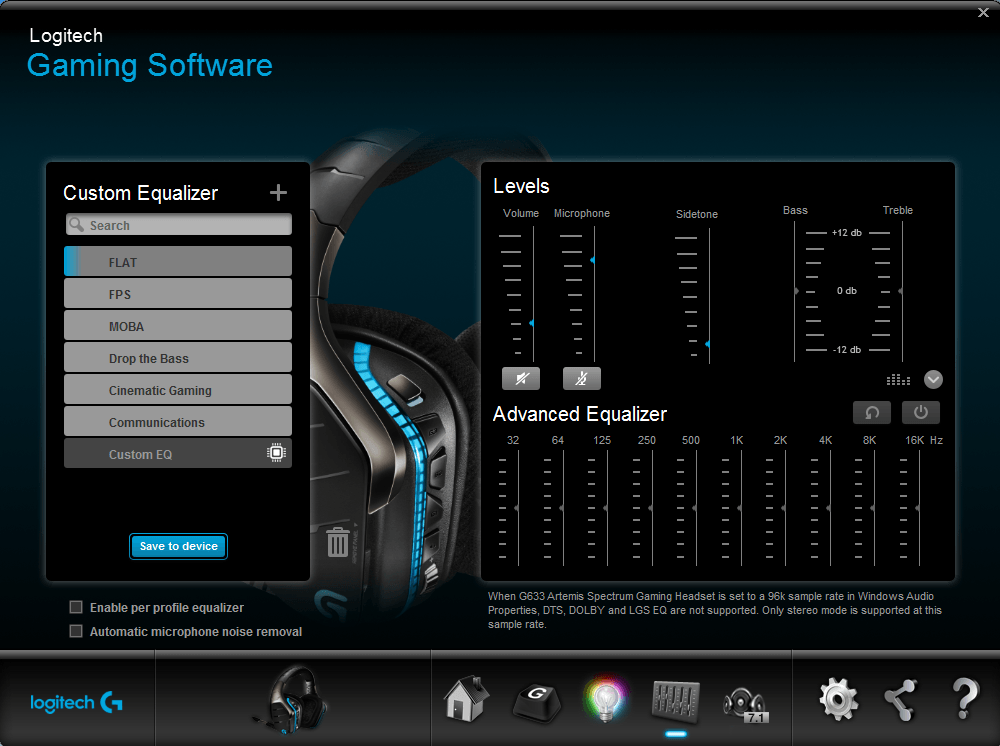
Task: Open the Home screen icon
Action: pyautogui.click(x=465, y=699)
